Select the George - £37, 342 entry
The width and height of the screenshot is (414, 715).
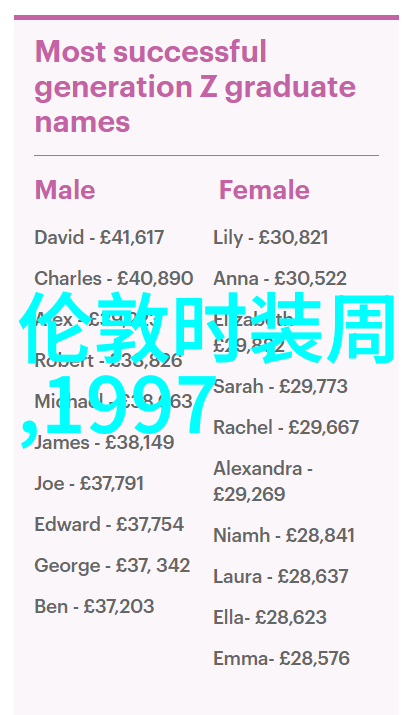(x=113, y=565)
